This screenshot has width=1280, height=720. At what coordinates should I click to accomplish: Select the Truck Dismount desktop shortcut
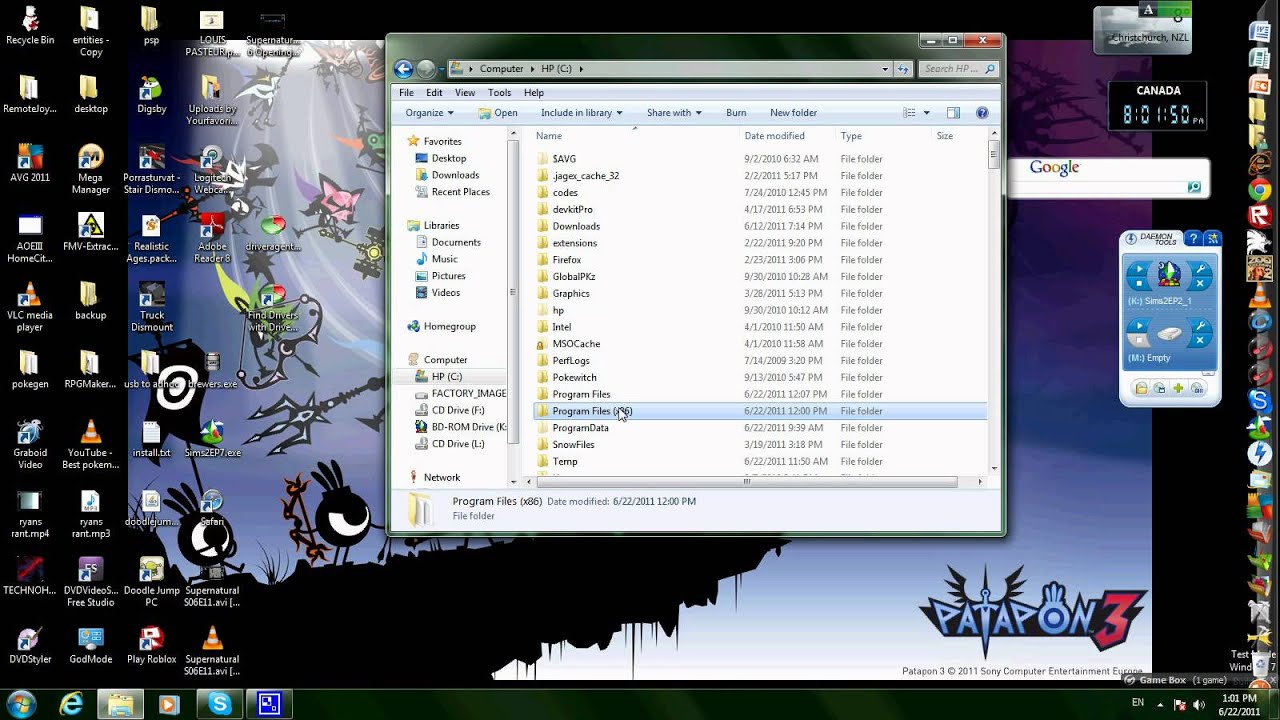[x=151, y=307]
